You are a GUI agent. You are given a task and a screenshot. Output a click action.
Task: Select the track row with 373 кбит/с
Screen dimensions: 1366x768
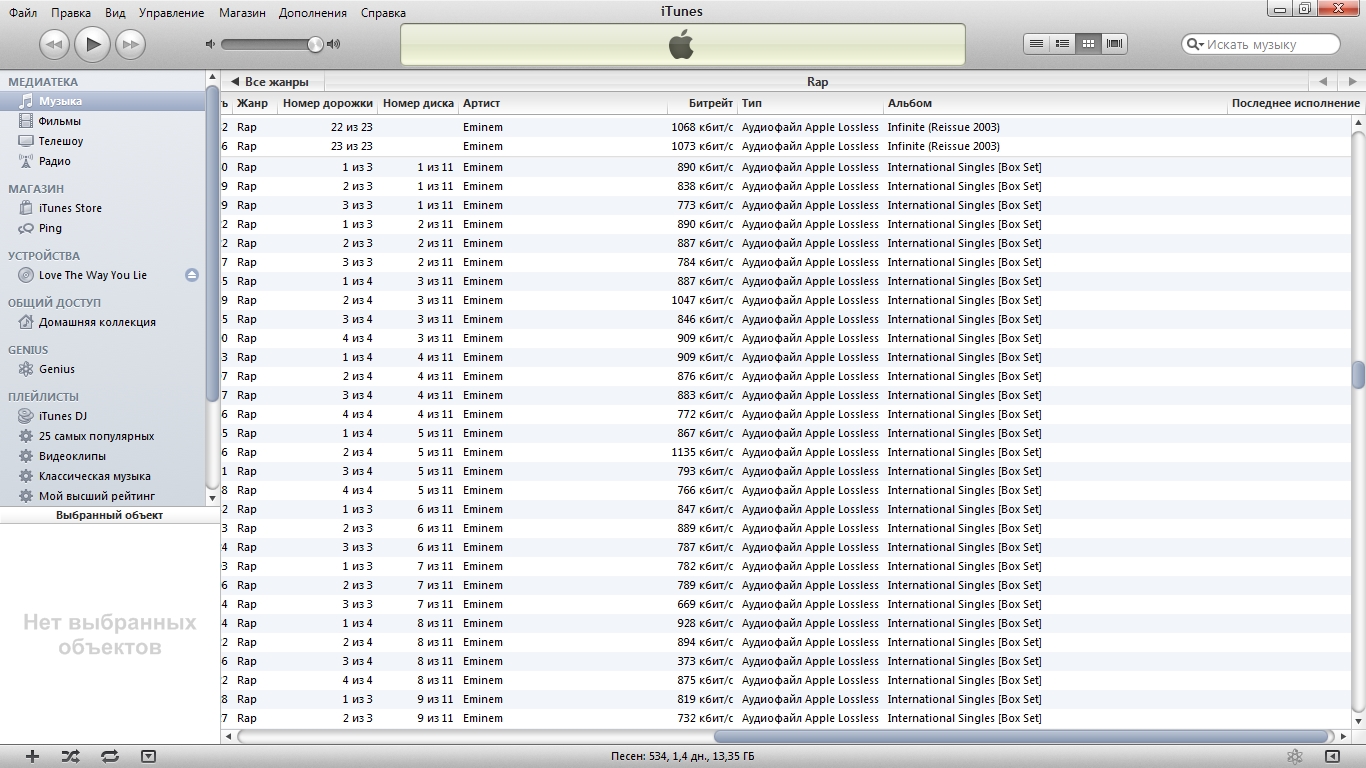[784, 661]
